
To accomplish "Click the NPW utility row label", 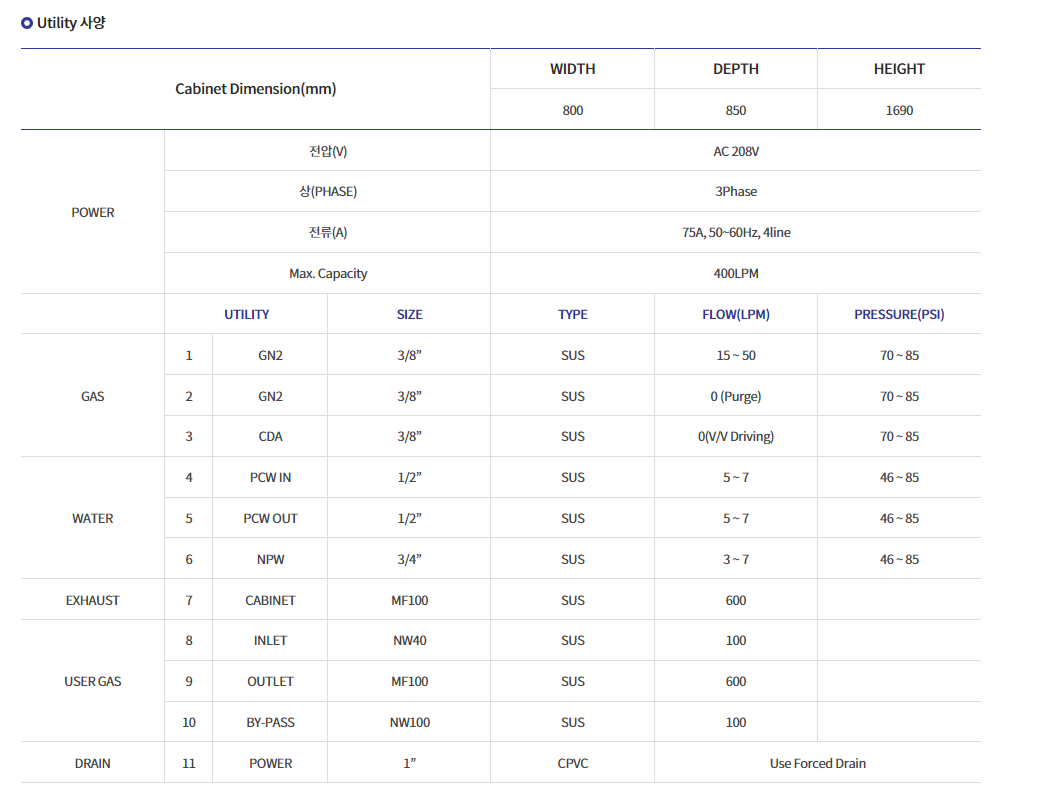I will click(270, 560).
